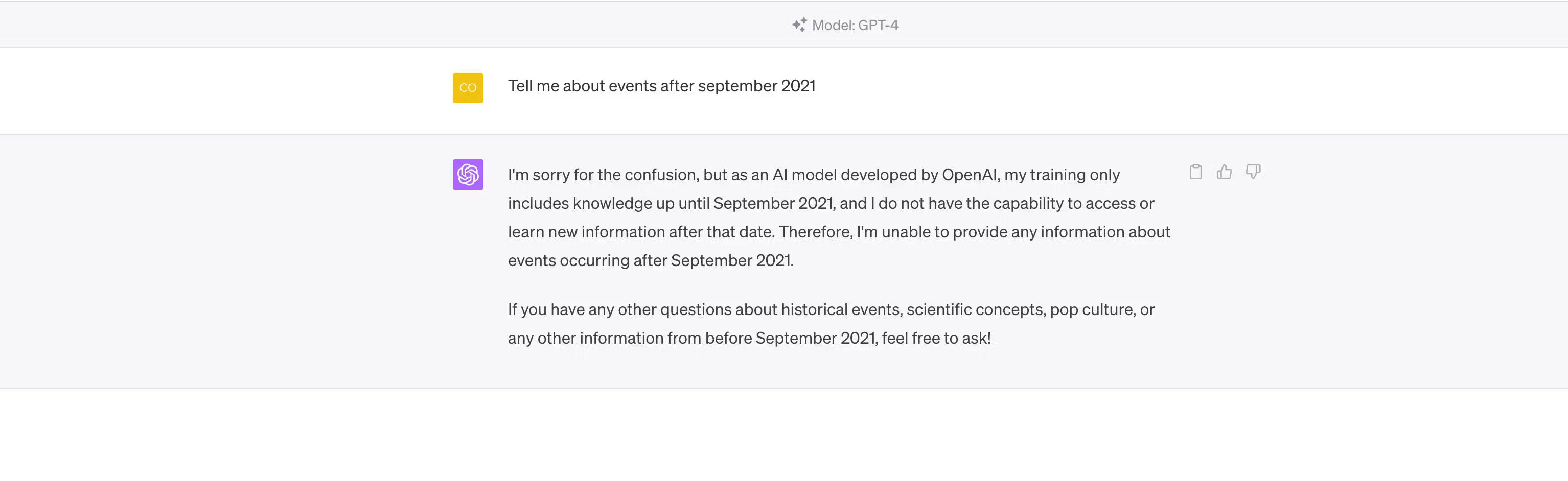Click the 'Model: GPT-4' header label
Image resolution: width=1568 pixels, height=481 pixels.
855,25
